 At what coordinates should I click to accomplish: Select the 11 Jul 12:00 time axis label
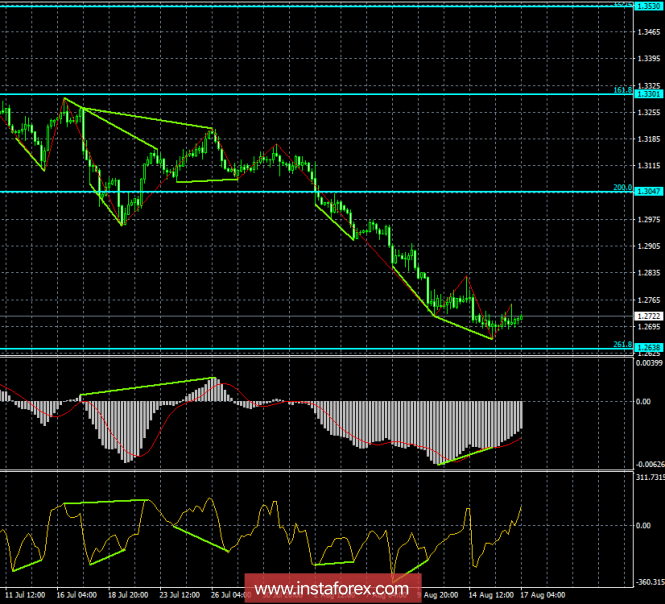click(25, 595)
